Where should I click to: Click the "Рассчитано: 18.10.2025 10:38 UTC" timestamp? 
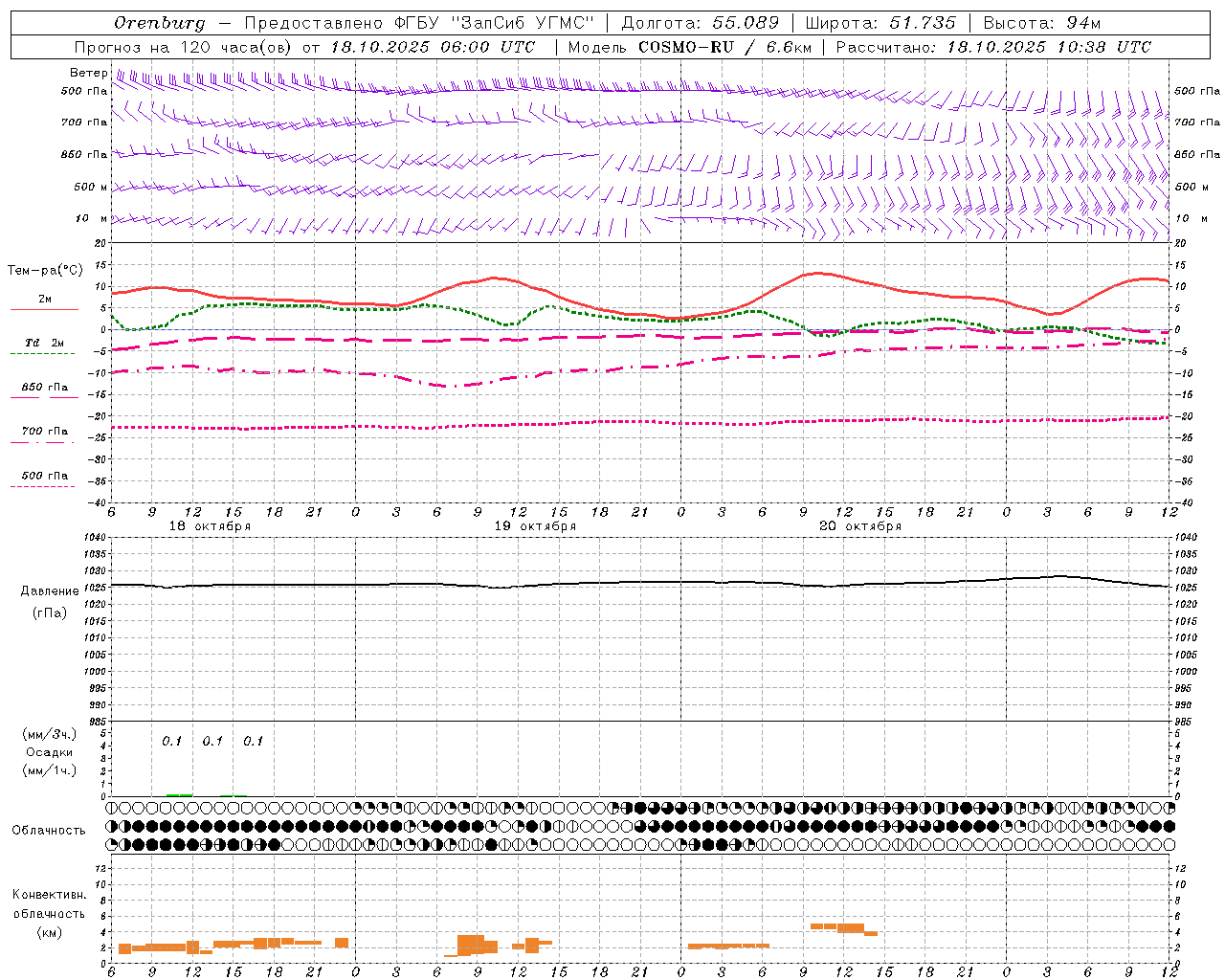coord(993,47)
